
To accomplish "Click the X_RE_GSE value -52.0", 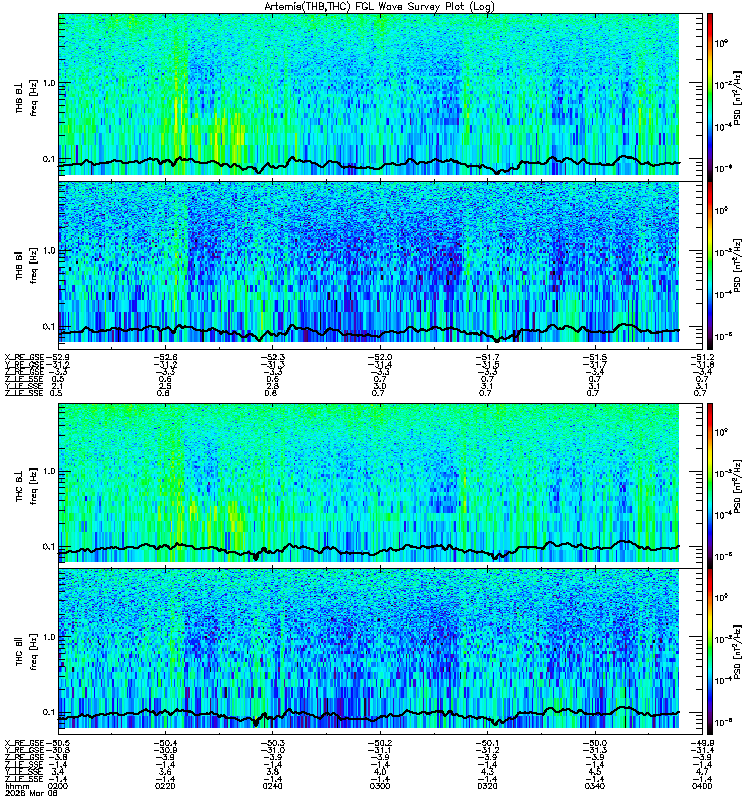I will (x=380, y=357).
